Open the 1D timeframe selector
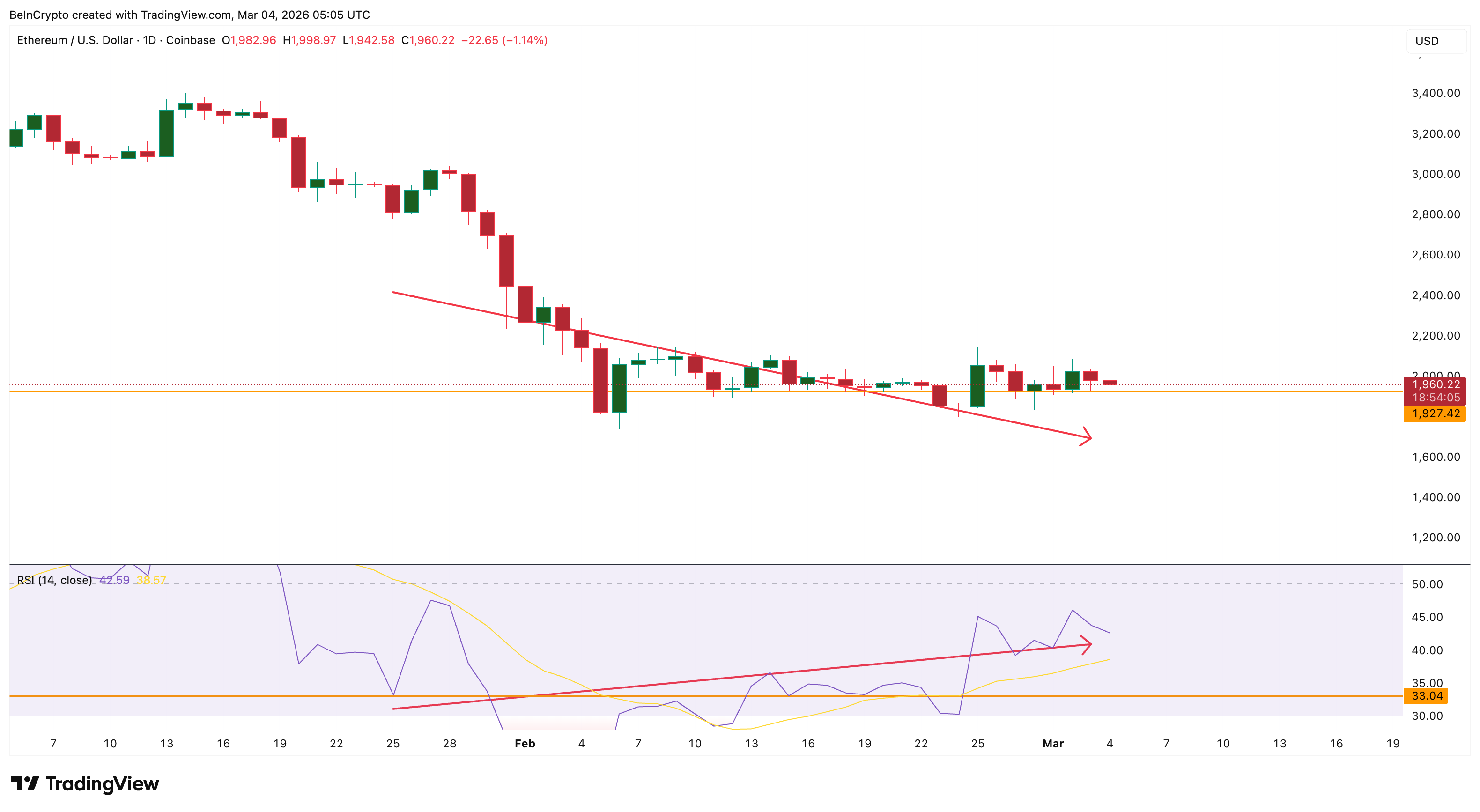The height and width of the screenshot is (812, 1480). (148, 40)
